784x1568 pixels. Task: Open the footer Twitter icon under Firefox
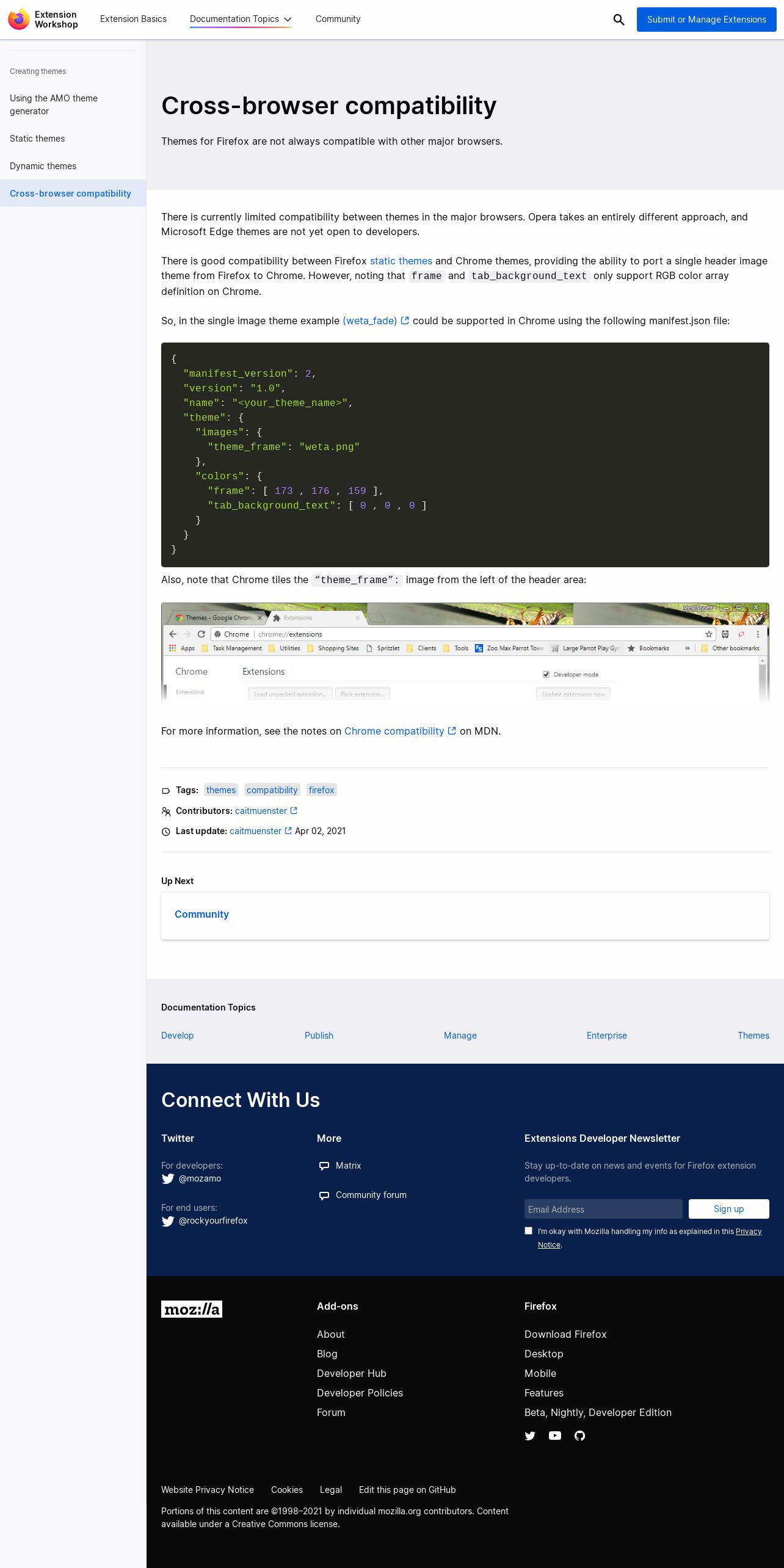click(x=530, y=1436)
